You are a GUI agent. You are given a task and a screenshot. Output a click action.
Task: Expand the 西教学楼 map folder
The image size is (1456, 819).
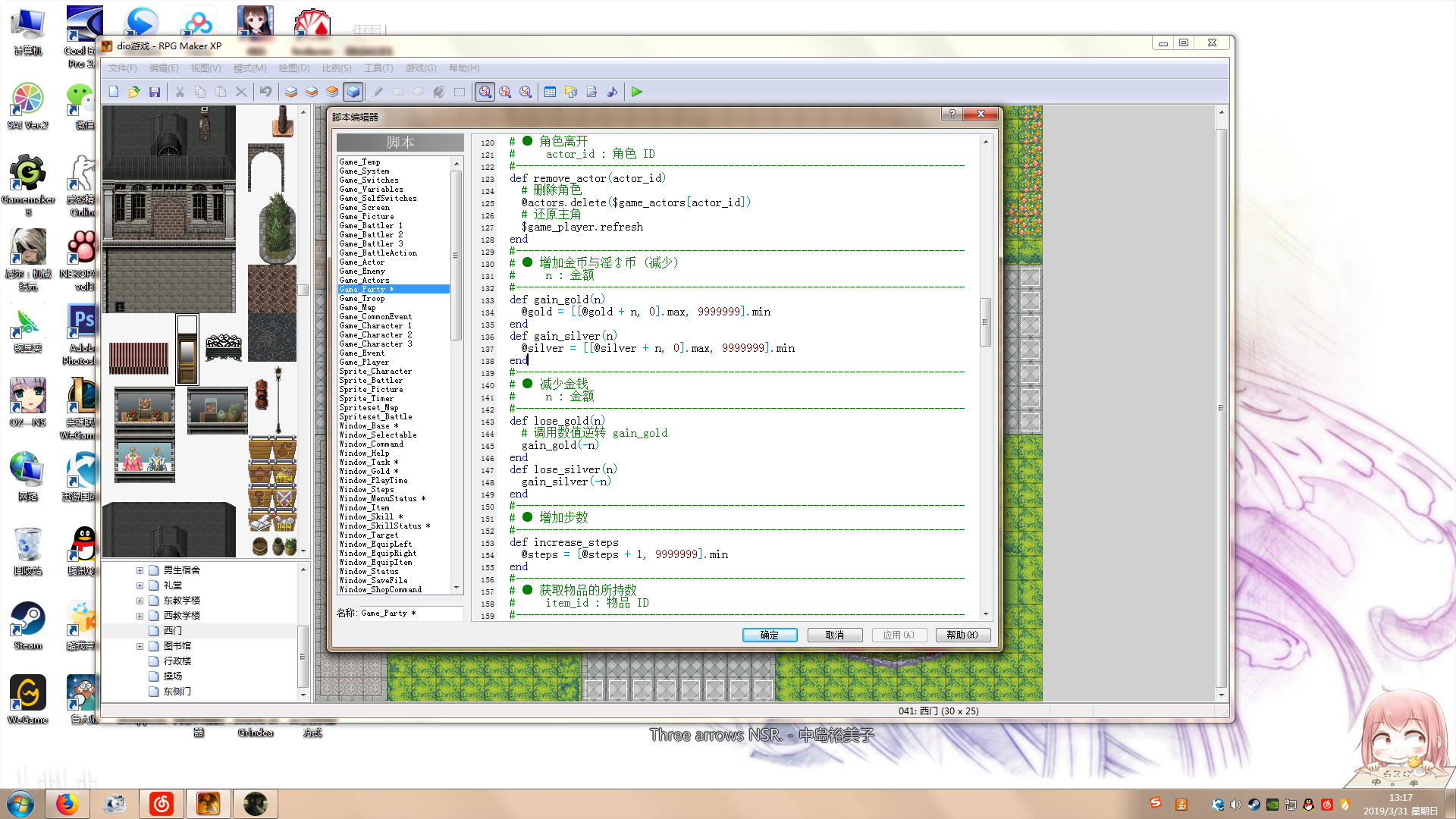pos(140,616)
